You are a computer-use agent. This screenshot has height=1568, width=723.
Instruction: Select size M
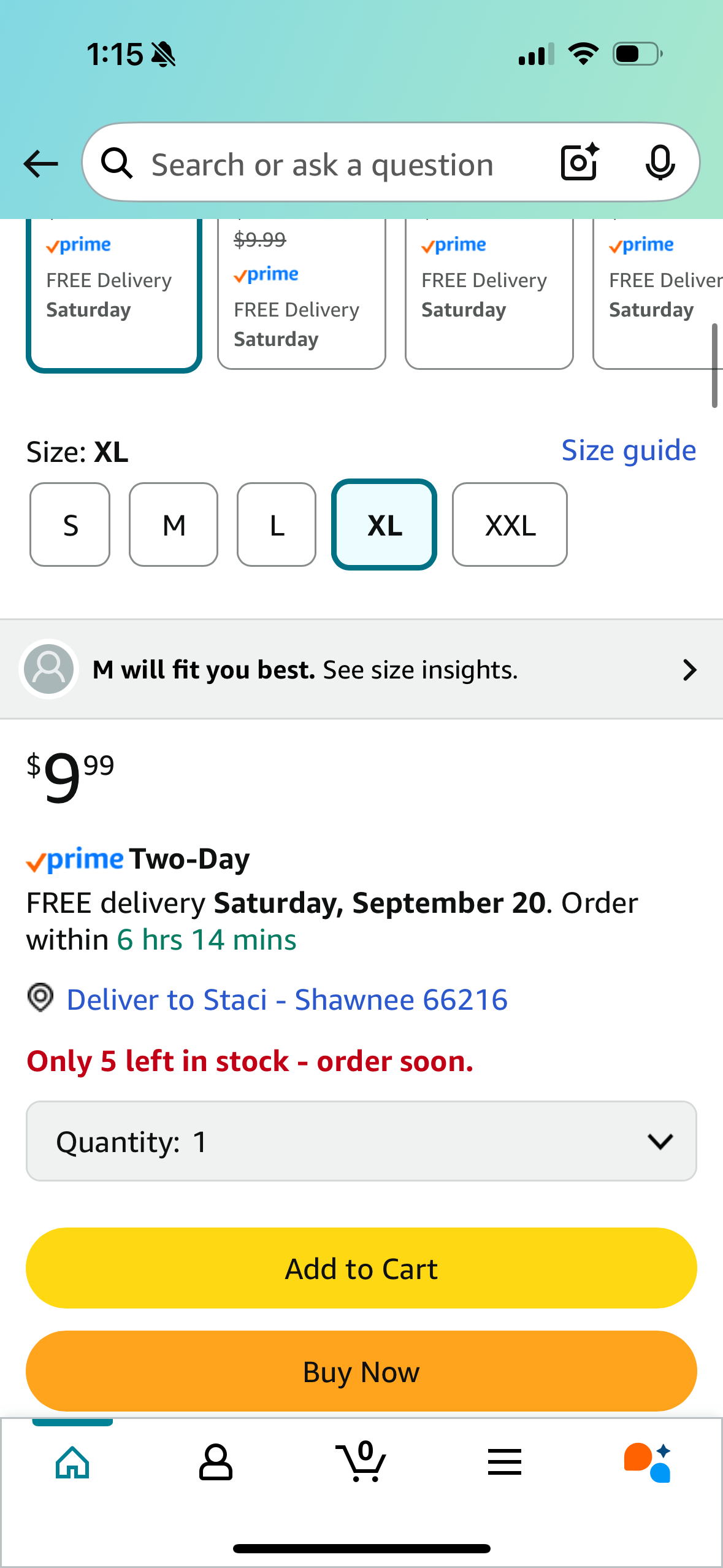(174, 525)
